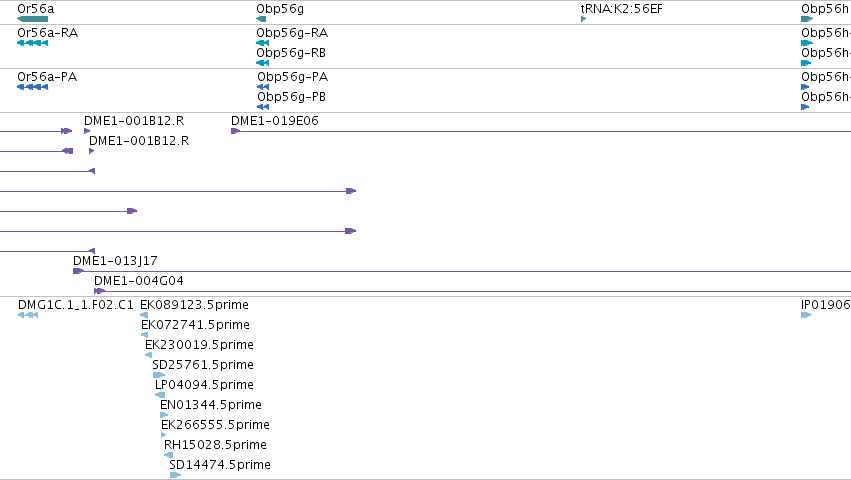Click the Or56a-RA transcript arrows
The image size is (851, 480).
[33, 43]
